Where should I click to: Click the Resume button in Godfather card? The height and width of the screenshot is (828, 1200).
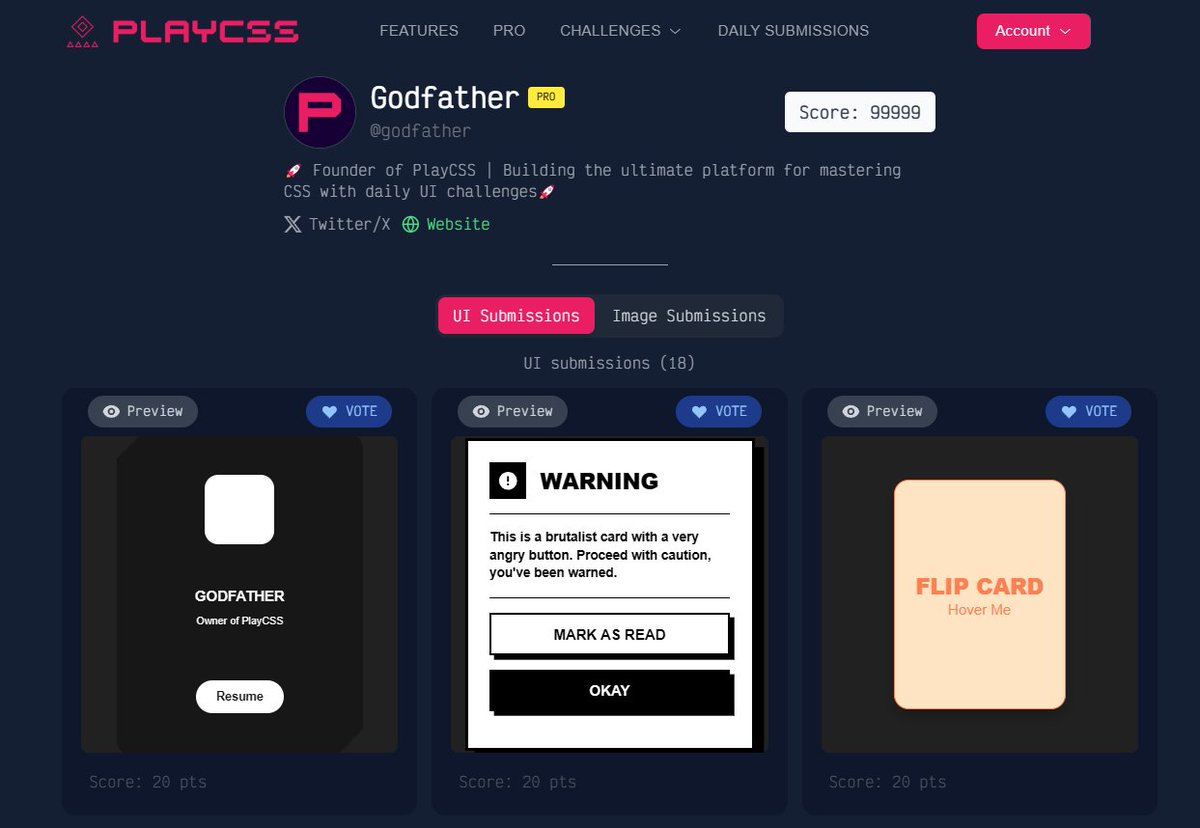[x=240, y=696]
